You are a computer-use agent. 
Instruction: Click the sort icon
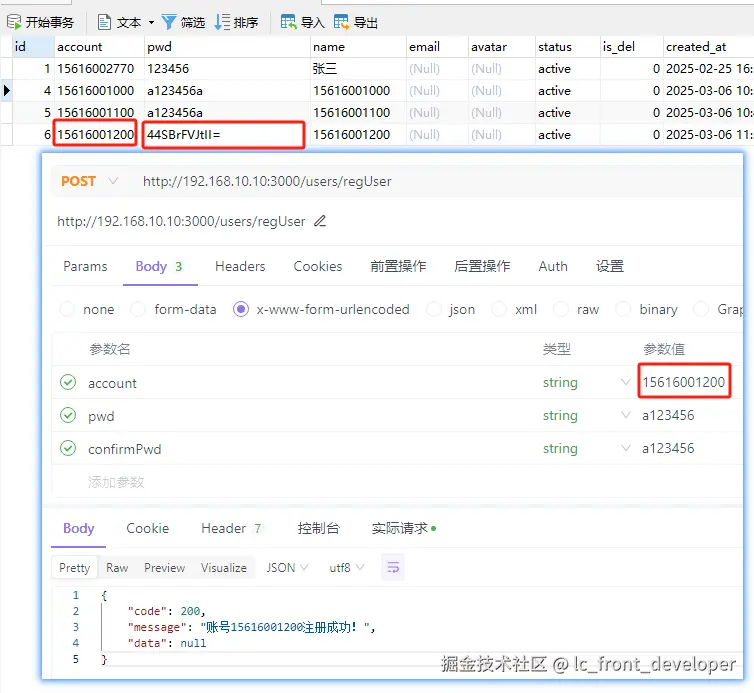[222, 22]
